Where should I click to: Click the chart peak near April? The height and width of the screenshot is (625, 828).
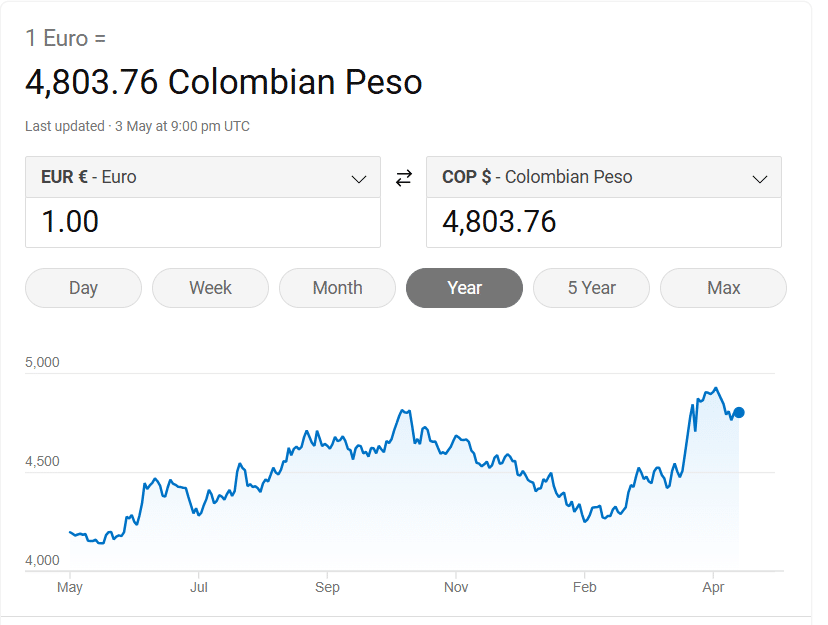point(715,388)
